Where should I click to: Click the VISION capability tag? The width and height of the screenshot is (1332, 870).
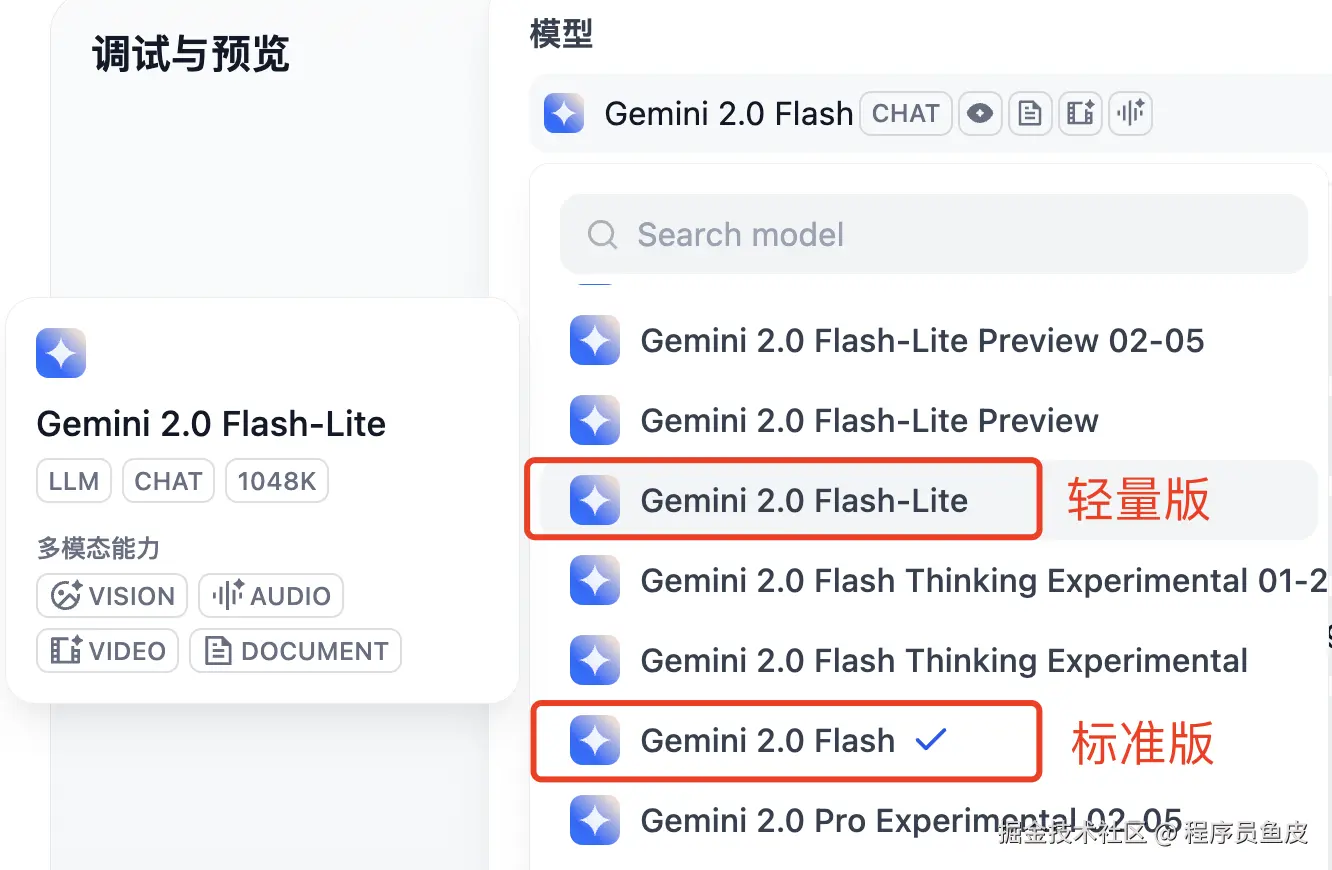(x=112, y=596)
